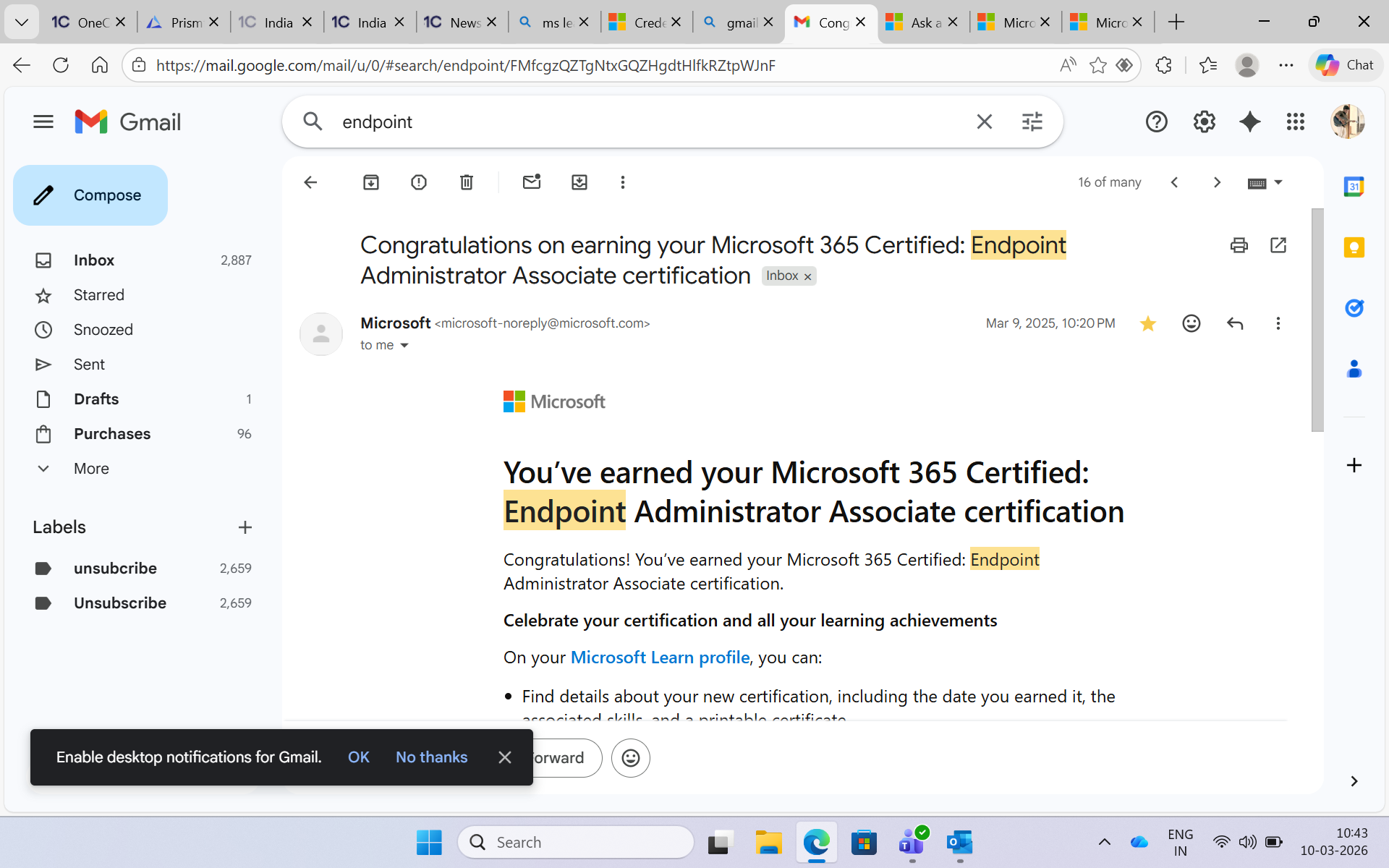Open more email actions in toolbar
Viewport: 1389px width, 868px height.
623,182
